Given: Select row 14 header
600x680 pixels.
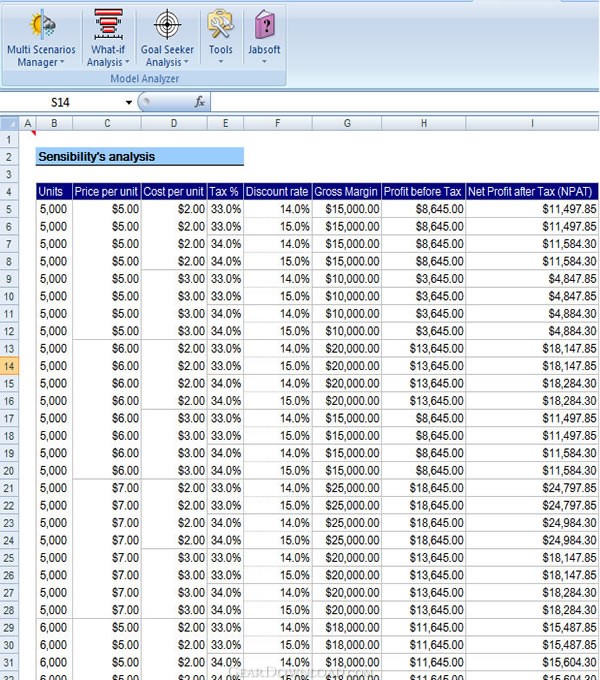Looking at the screenshot, I should 9,366.
